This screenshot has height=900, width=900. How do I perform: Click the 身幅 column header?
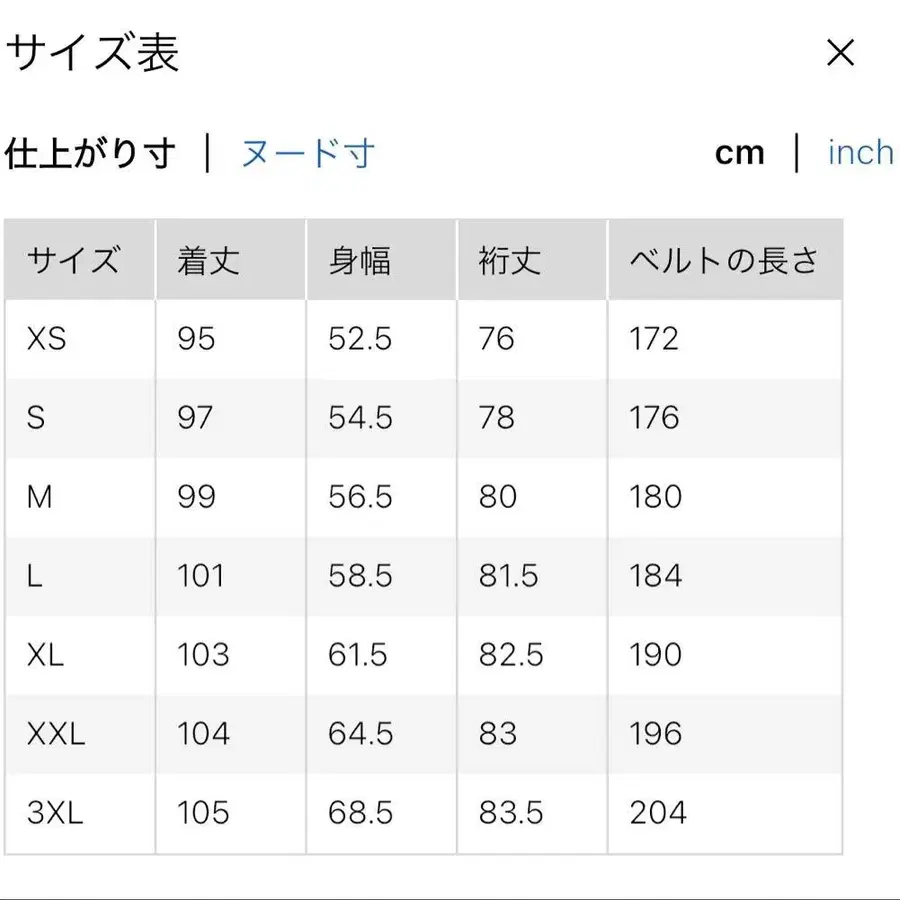356,260
